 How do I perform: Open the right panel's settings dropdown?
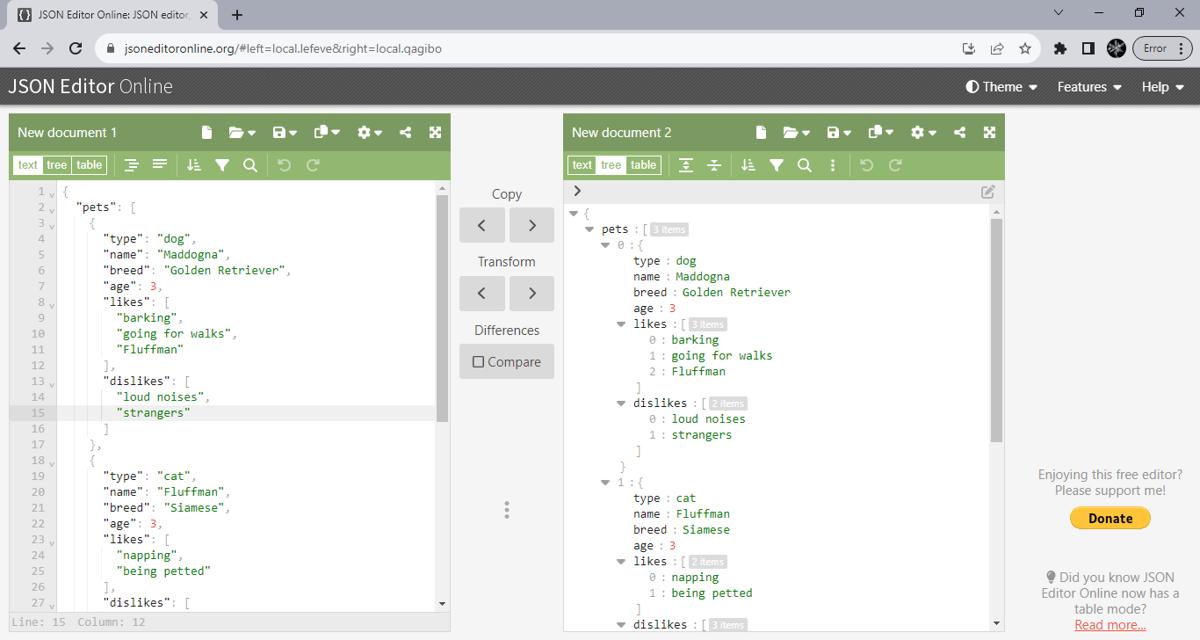[x=921, y=131]
